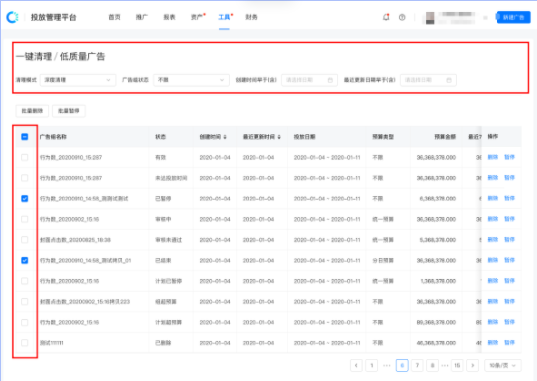Go to page 8
Viewport: 537px width, 381px height.
(433, 366)
